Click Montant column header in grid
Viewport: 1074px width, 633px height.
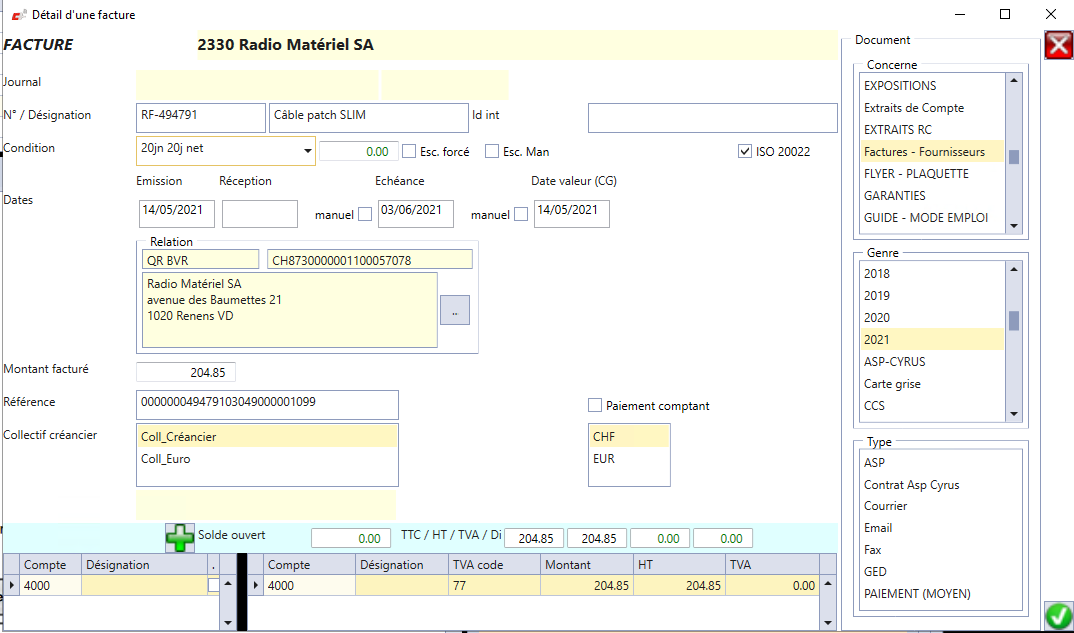click(x=587, y=564)
